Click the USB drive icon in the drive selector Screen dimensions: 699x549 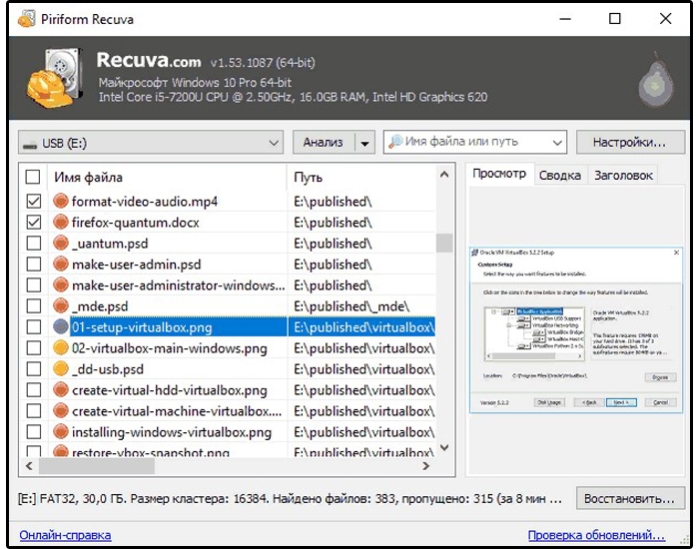[x=30, y=144]
